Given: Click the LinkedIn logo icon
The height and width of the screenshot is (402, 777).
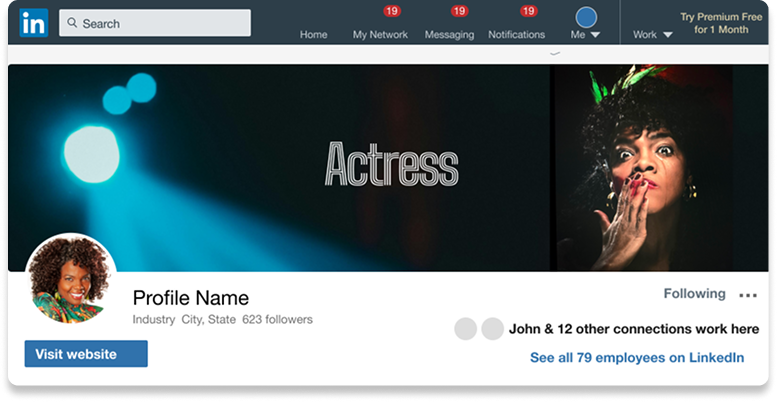Looking at the screenshot, I should pos(33,23).
